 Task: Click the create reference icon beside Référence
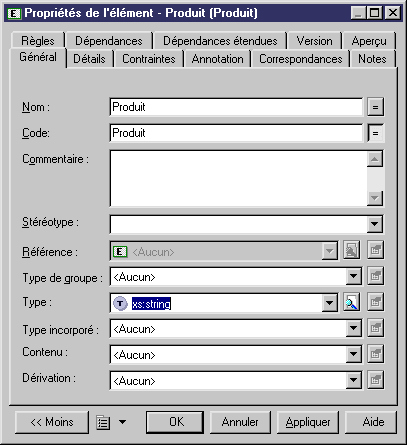point(351,250)
